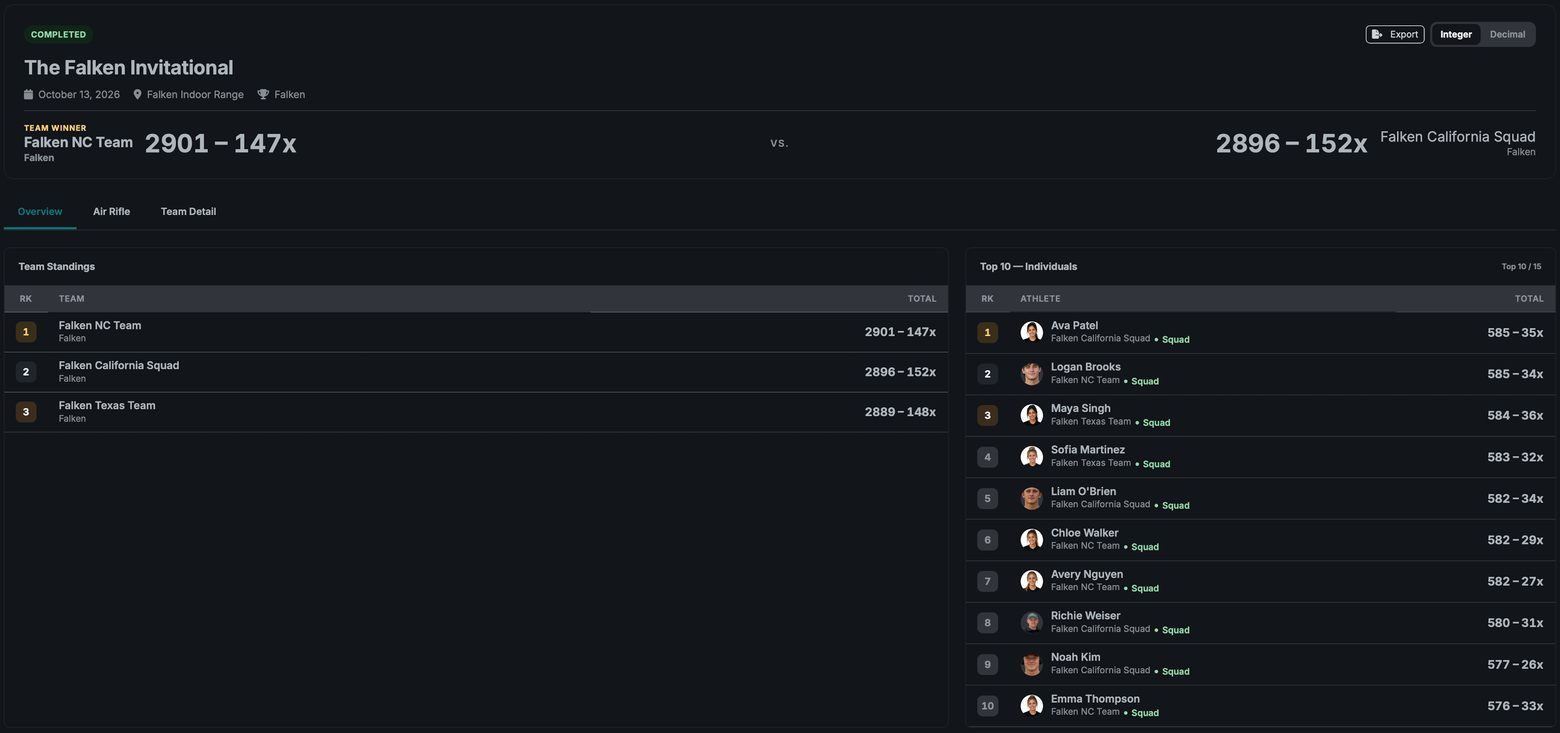Click the Export file icon
The width and height of the screenshot is (1560, 733).
point(1377,34)
